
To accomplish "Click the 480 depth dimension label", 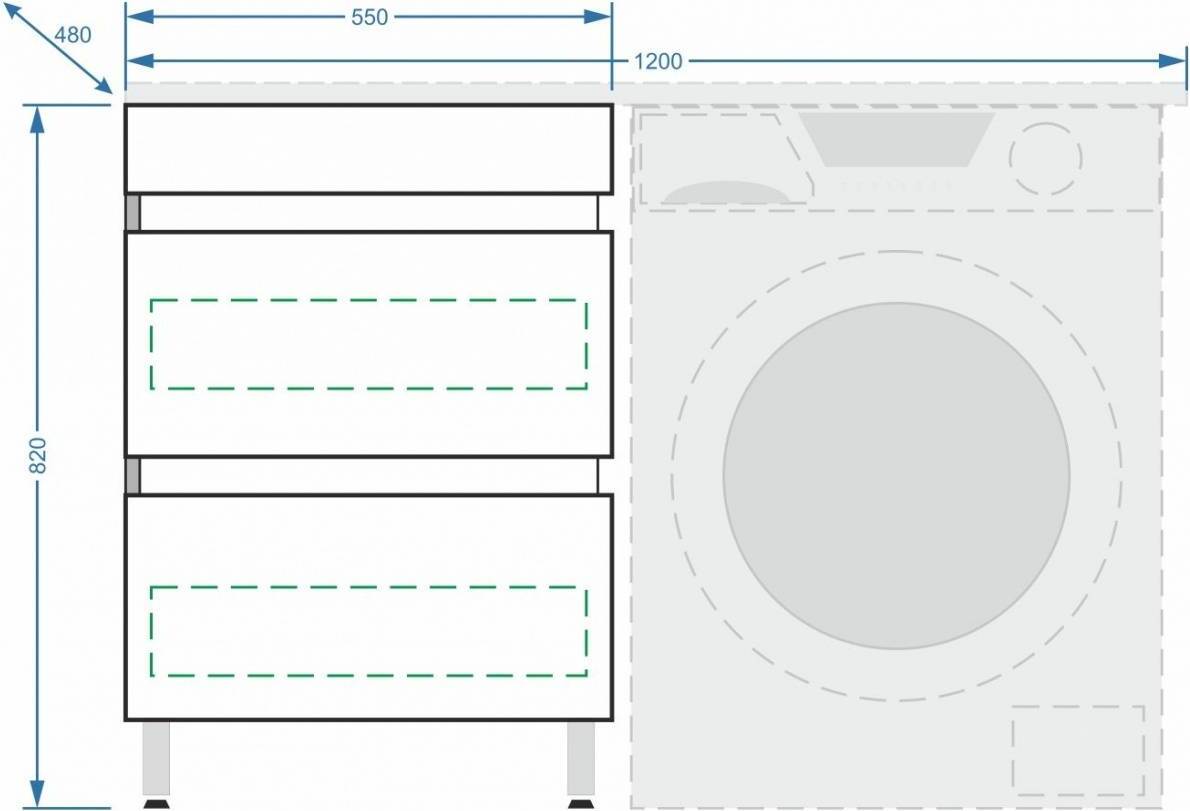I will tap(72, 35).
